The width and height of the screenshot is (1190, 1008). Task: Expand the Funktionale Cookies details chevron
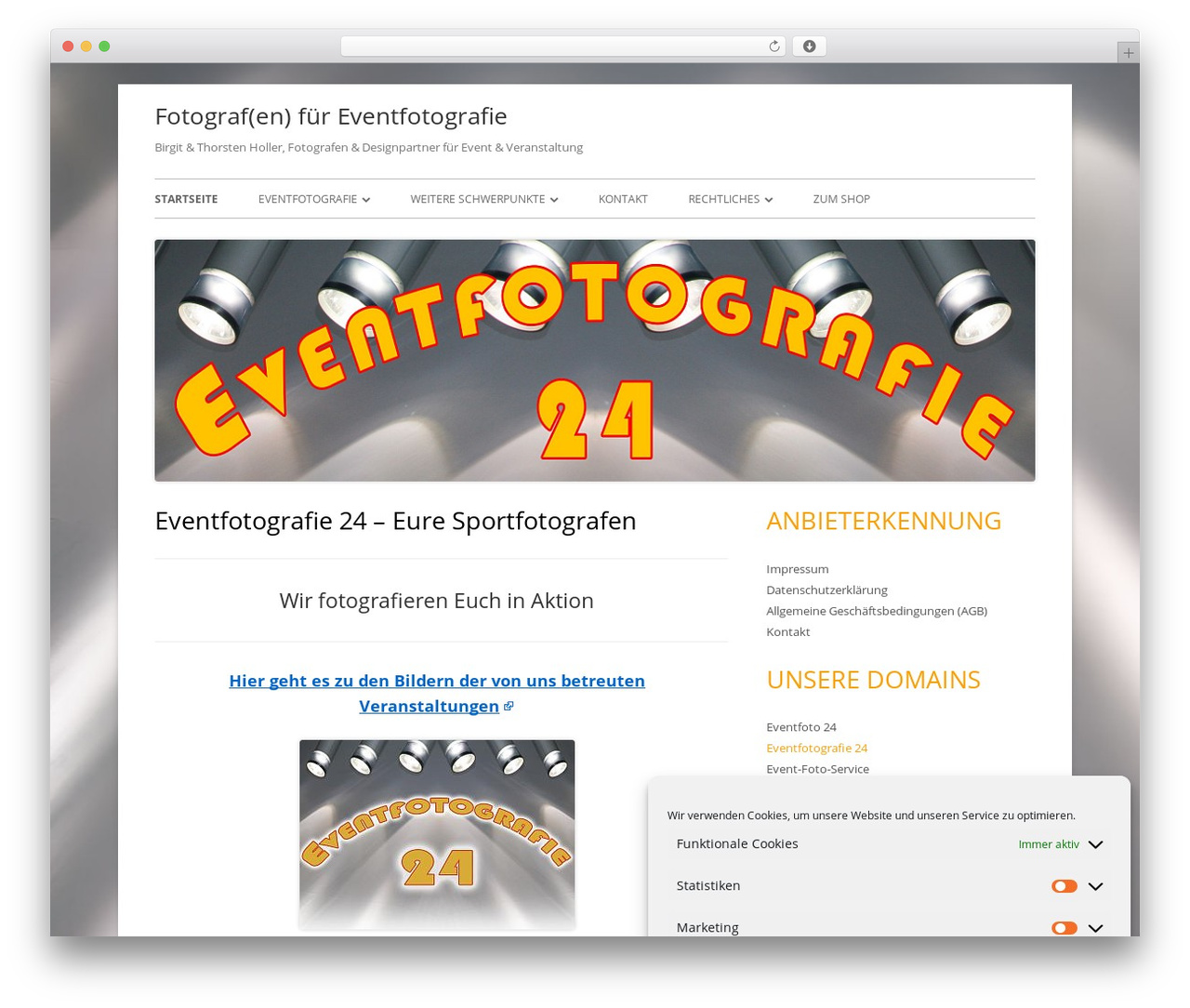click(1095, 844)
